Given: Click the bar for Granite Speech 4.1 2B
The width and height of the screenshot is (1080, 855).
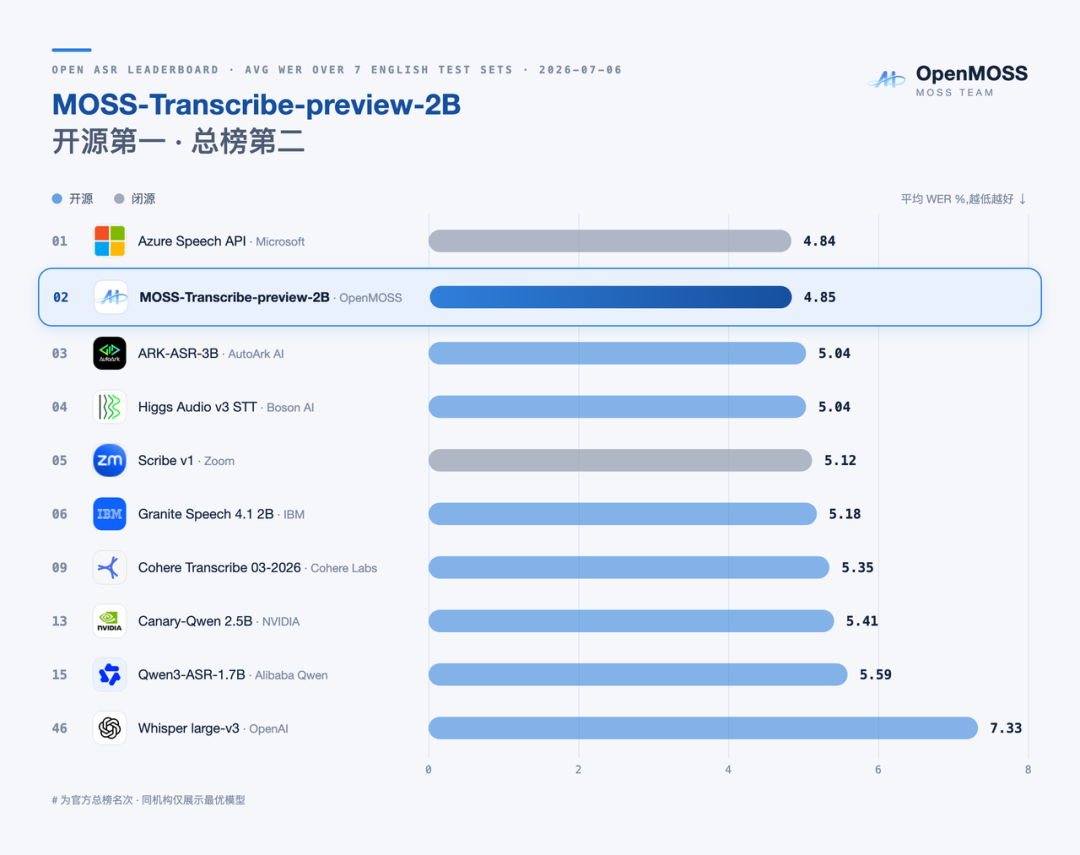Looking at the screenshot, I should click(623, 514).
